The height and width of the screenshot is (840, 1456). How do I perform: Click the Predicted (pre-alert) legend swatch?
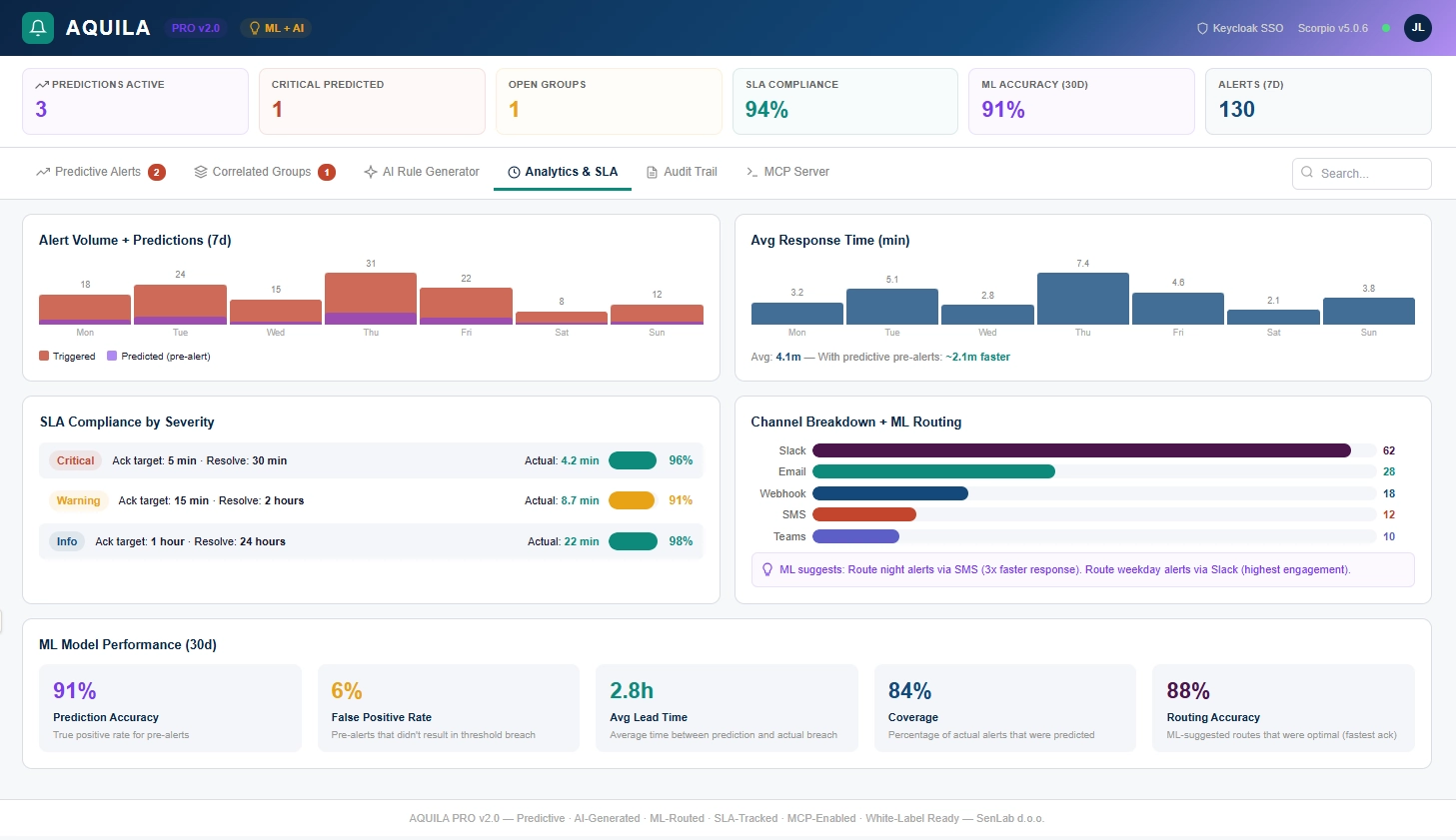tap(112, 356)
